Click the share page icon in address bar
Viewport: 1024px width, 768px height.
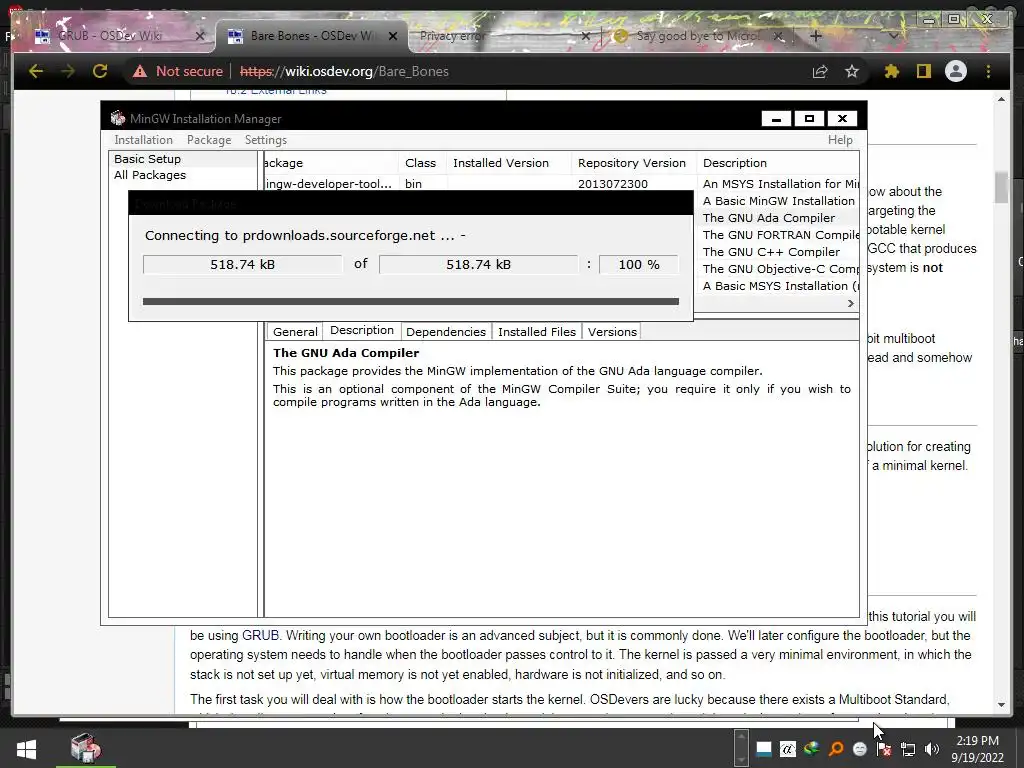click(x=820, y=71)
